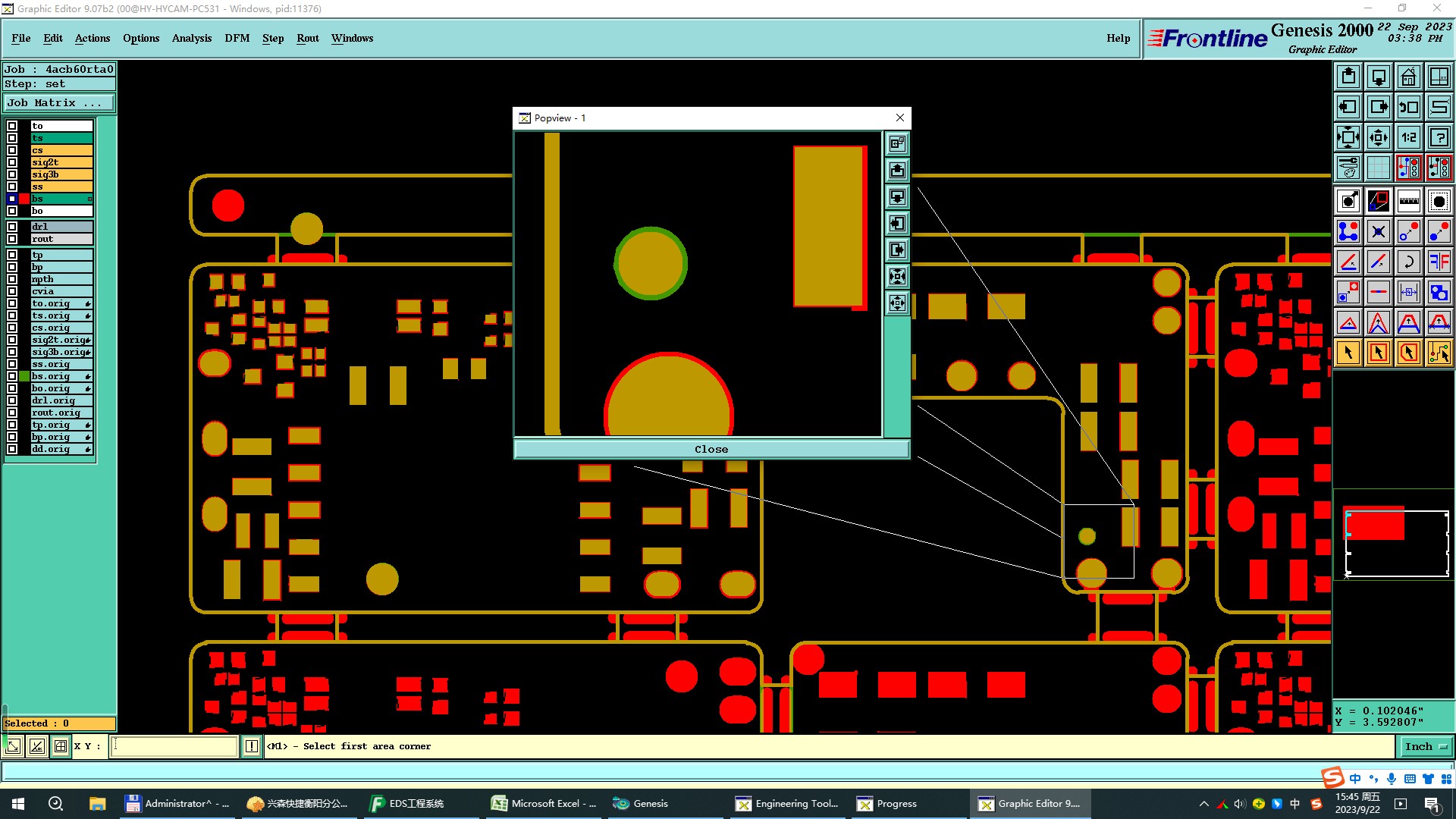Click the red color swatch of bs layer

pos(24,199)
